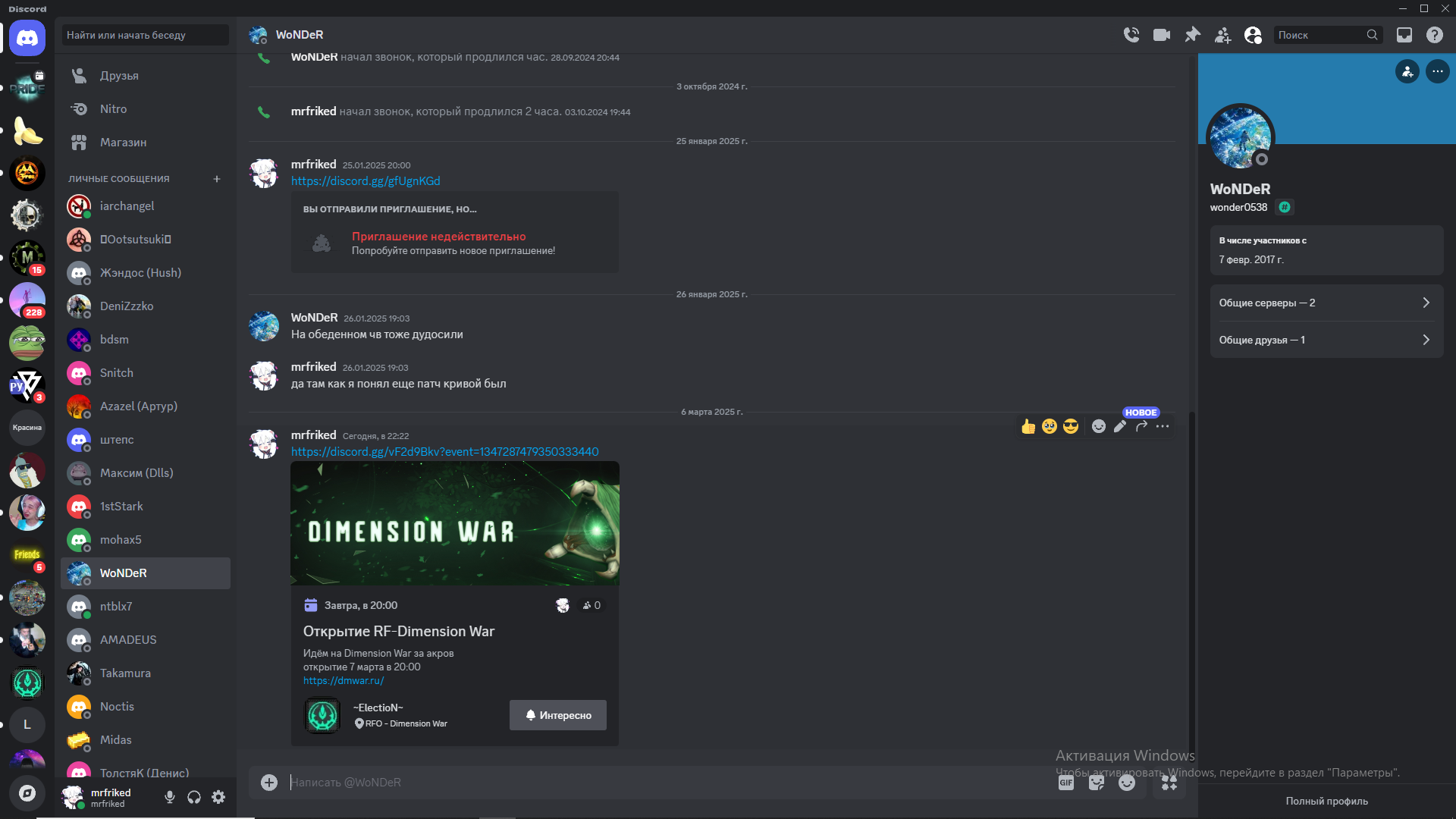Viewport: 1456px width, 819px height.
Task: Expand mutual friends list
Action: (x=1326, y=340)
